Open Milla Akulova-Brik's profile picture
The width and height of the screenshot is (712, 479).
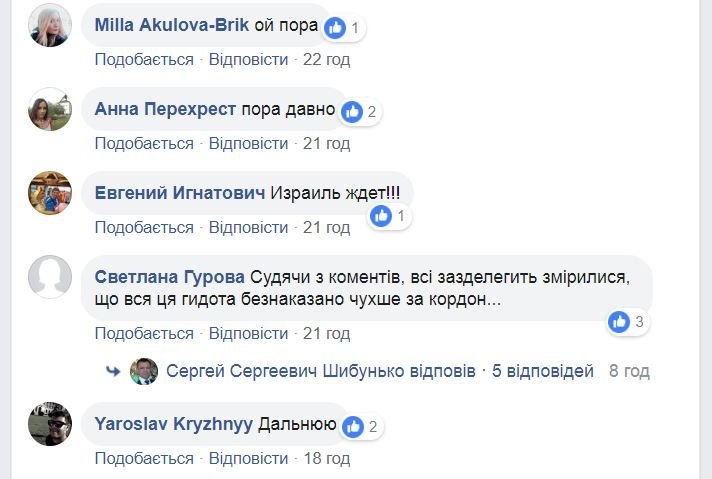50,26
